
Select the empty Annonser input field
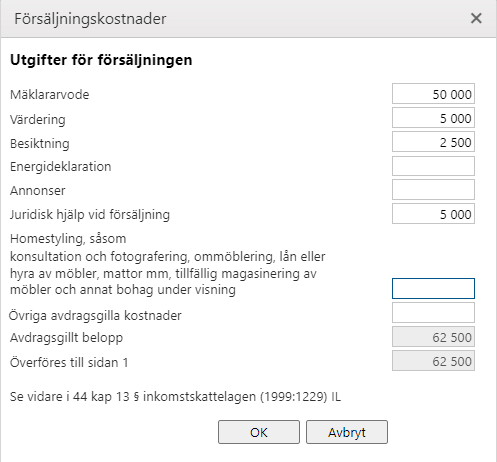point(433,190)
